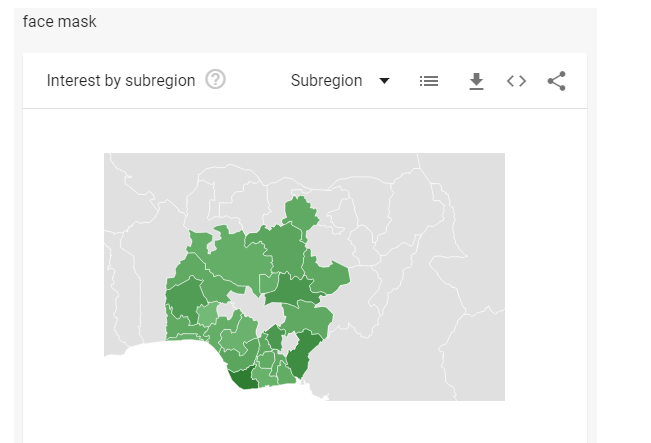This screenshot has height=443, width=651.
Task: Select the northernmost protruding green region
Action: (x=299, y=212)
